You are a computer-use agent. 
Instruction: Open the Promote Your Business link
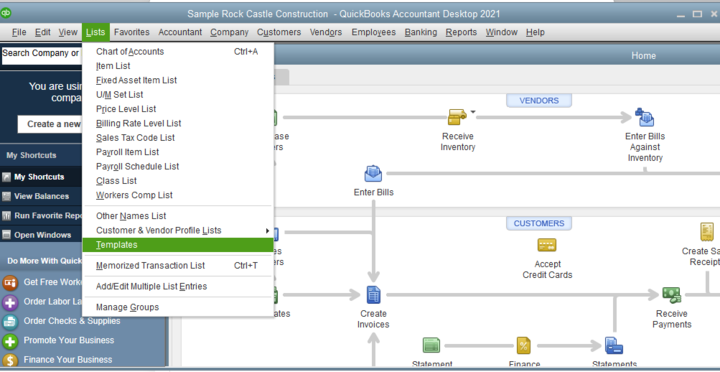(69, 340)
